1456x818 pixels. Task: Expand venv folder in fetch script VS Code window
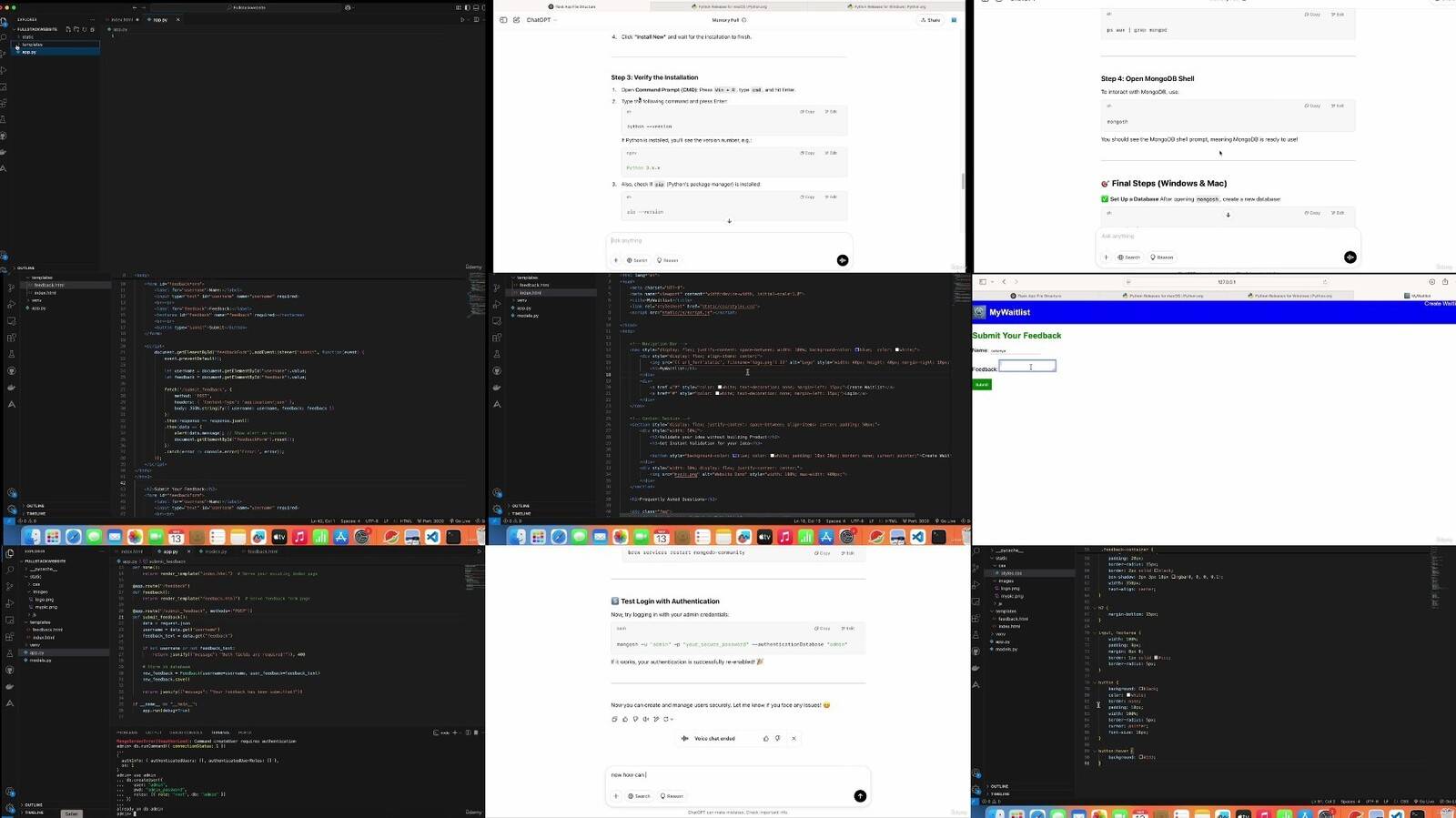[x=36, y=300]
